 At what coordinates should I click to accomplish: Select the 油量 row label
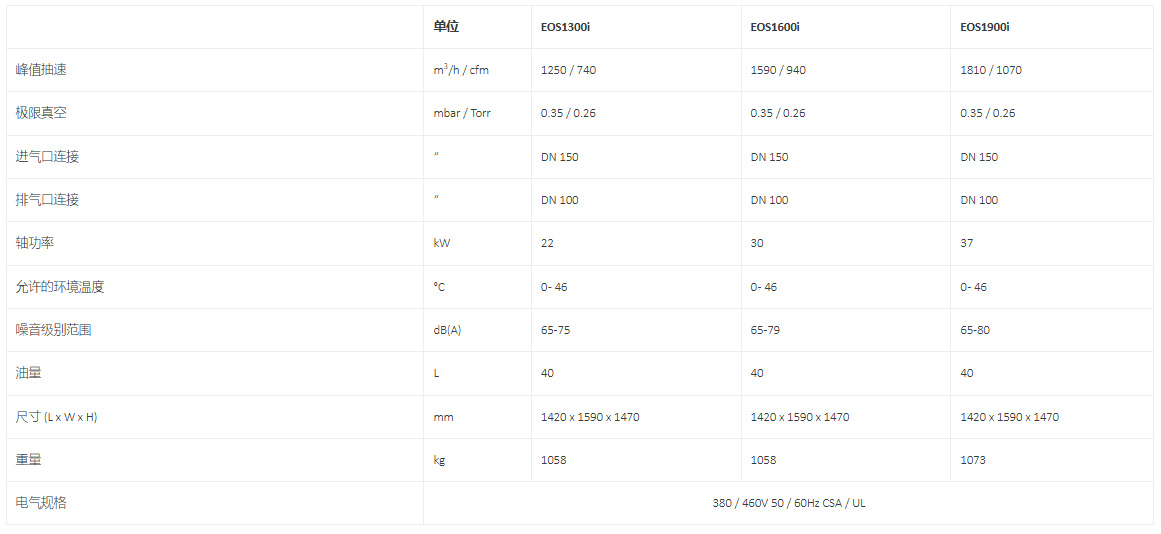29,373
